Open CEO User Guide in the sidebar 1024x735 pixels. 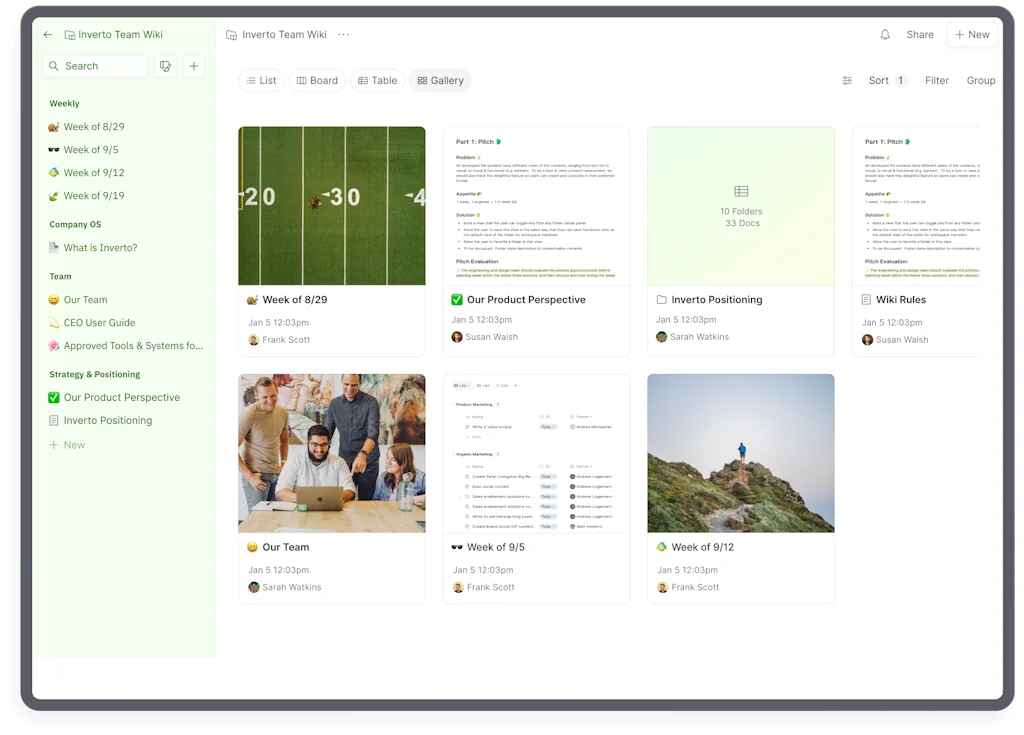pos(99,323)
